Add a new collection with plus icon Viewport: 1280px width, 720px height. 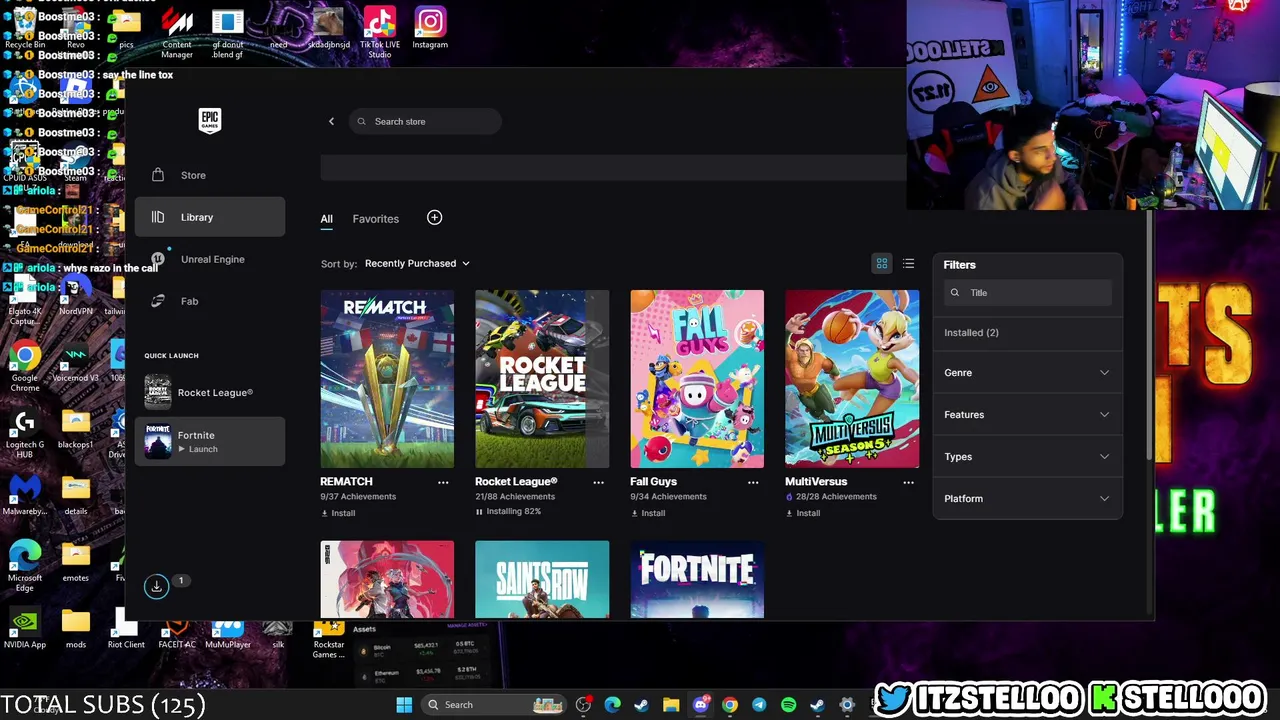434,217
